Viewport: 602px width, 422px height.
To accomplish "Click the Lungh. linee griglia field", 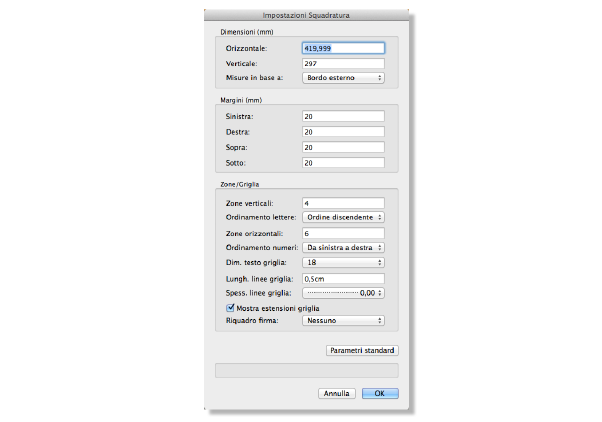I will point(343,279).
